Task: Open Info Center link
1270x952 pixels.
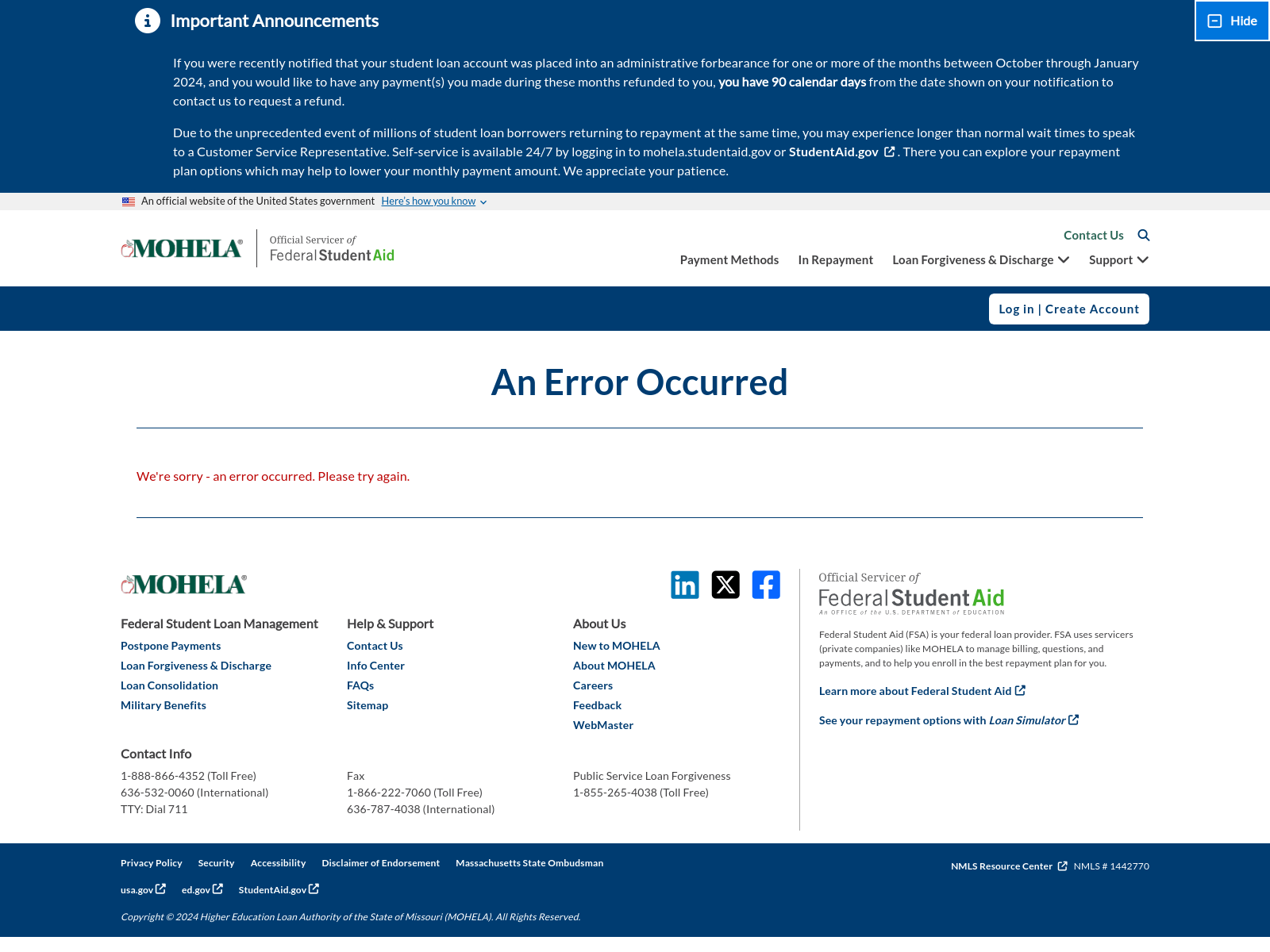Action: pos(375,666)
